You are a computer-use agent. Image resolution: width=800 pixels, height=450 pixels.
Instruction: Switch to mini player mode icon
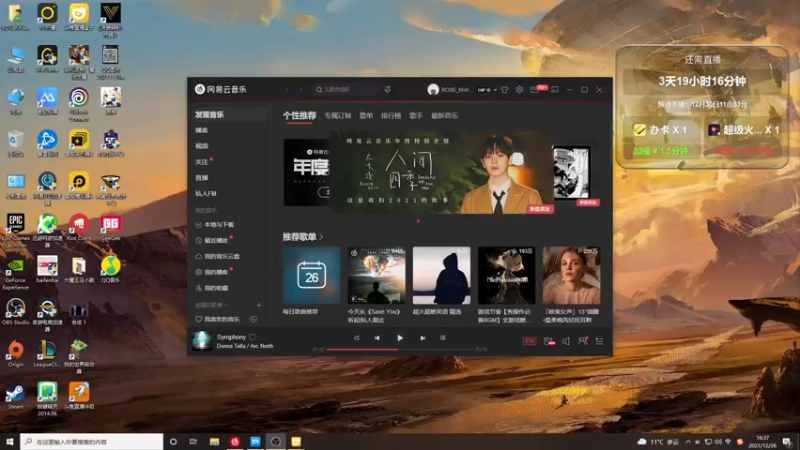point(555,90)
